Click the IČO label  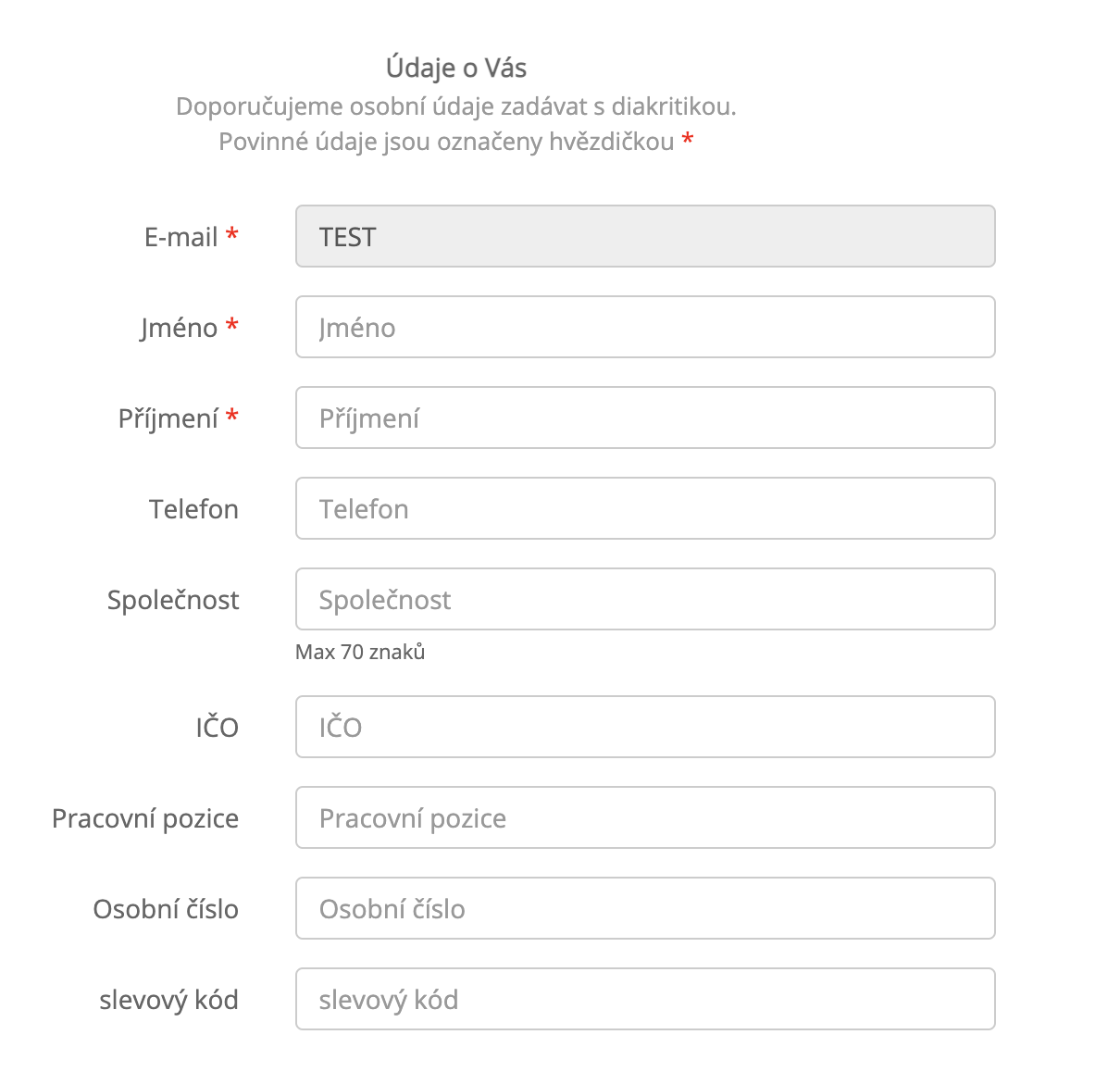[217, 728]
